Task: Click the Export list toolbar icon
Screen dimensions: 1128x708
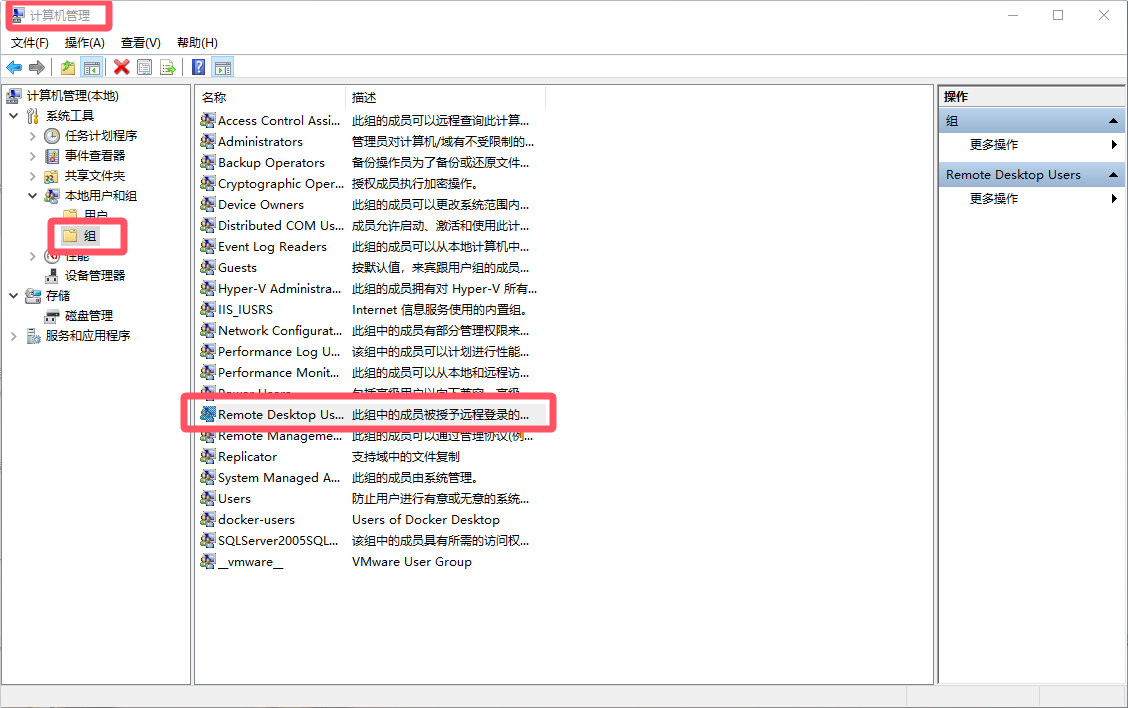Action: point(168,68)
